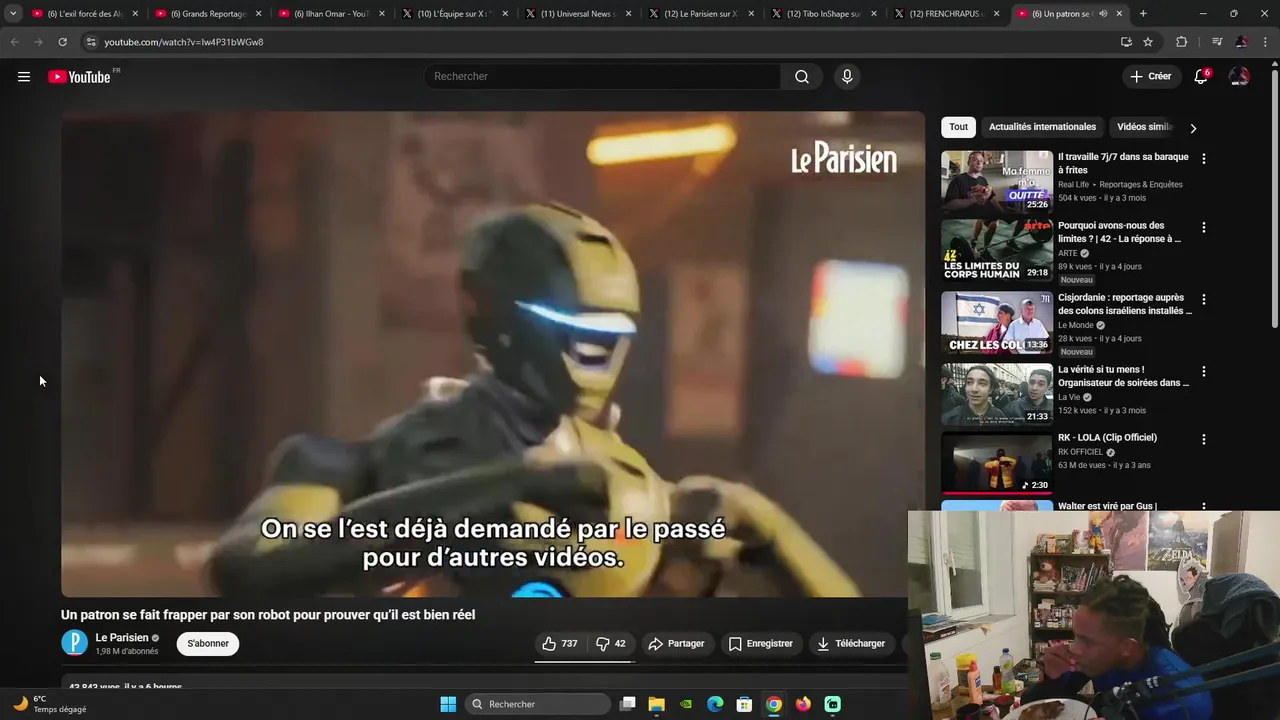Screen dimensions: 1280x720
Task: Save the video with Enregistrer
Action: (760, 644)
